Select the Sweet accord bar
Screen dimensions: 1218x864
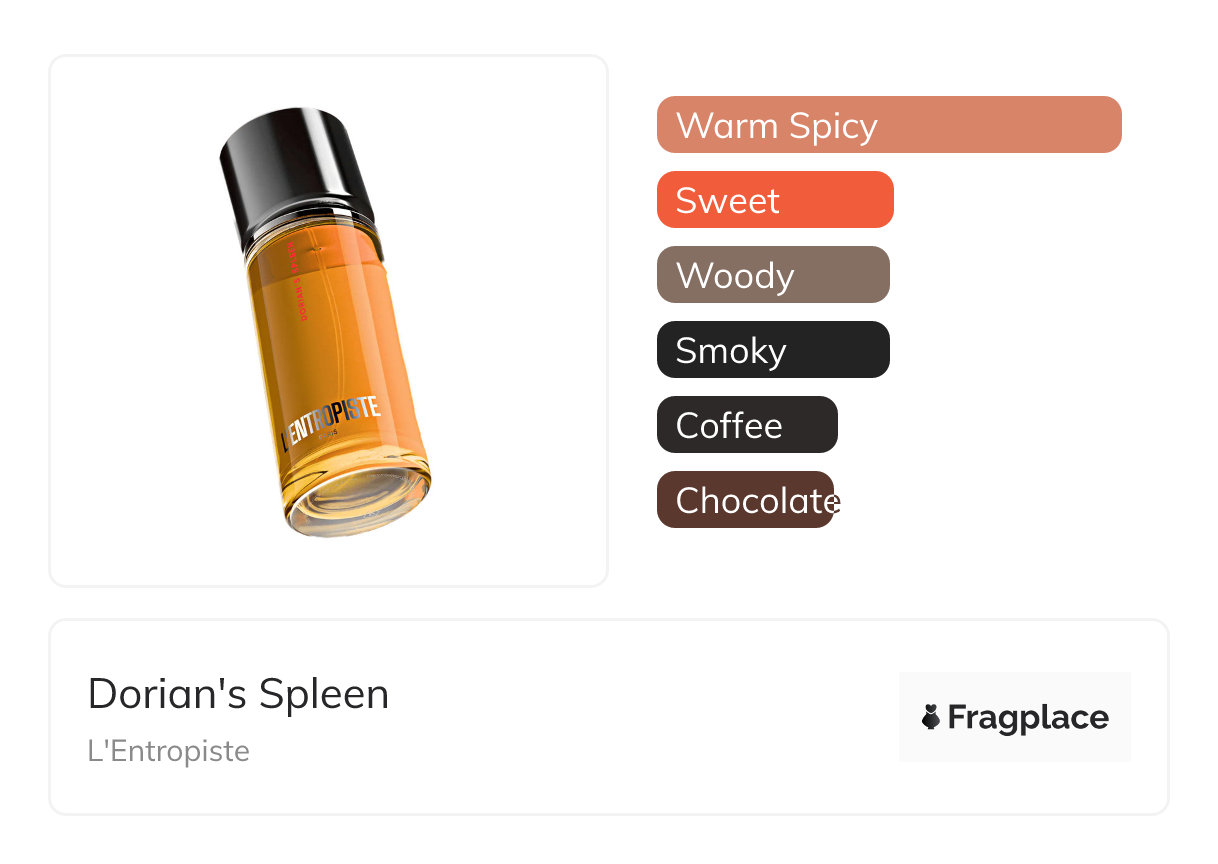pos(775,200)
